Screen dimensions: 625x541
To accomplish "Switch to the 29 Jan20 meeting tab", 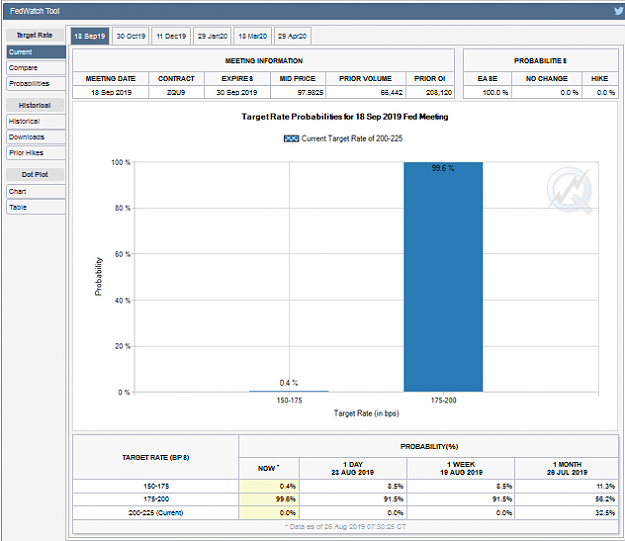I will 212,36.
